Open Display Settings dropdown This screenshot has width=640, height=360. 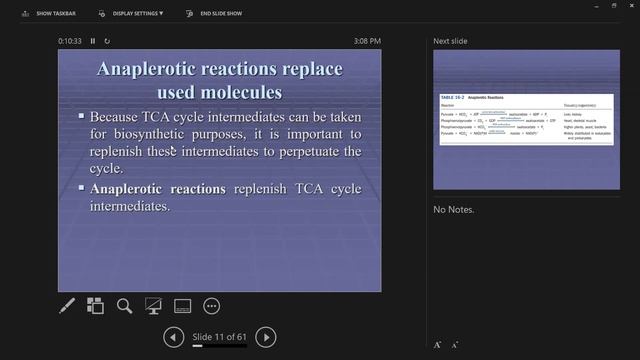point(138,13)
